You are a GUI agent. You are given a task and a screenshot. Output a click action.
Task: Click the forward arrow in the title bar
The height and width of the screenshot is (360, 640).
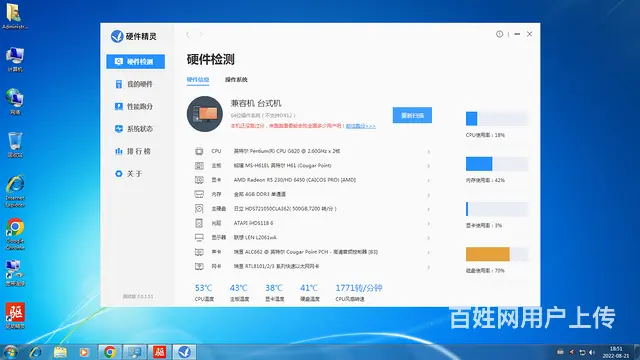(x=200, y=35)
